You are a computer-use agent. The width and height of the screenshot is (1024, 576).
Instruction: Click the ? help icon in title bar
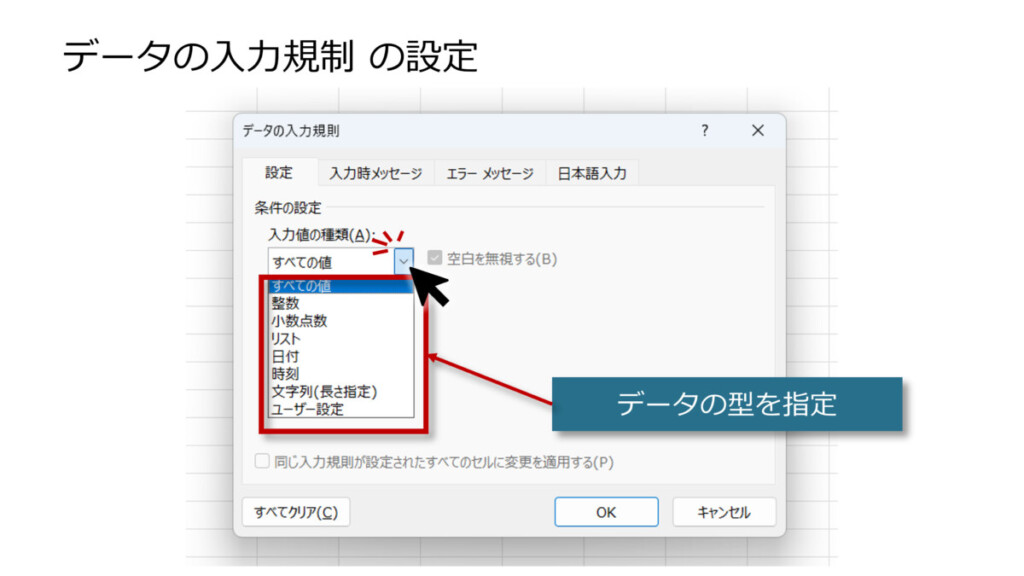click(x=704, y=131)
